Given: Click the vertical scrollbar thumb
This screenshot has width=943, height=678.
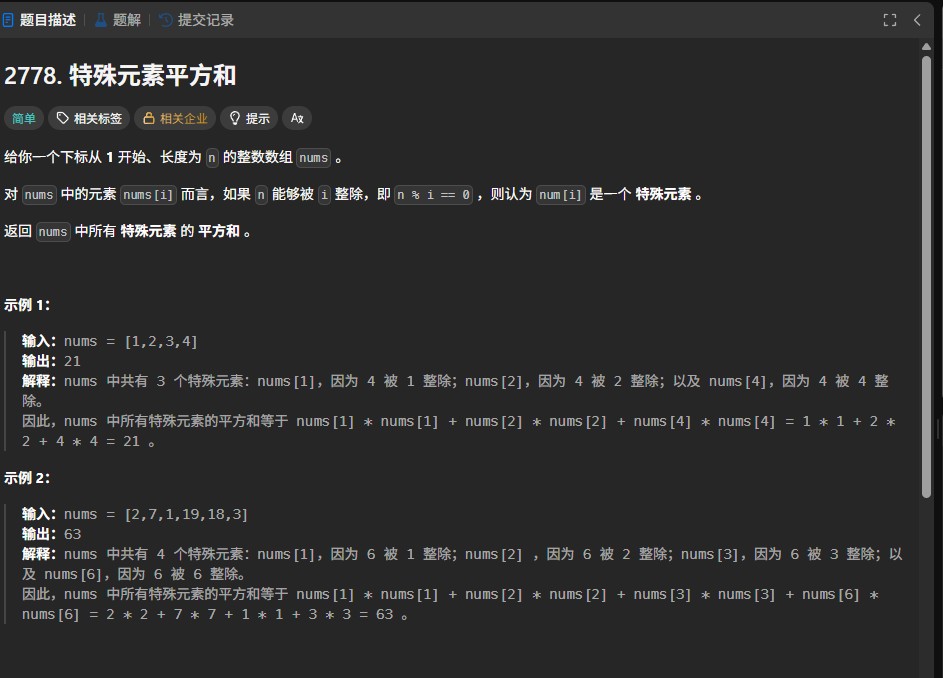Looking at the screenshot, I should [x=926, y=277].
